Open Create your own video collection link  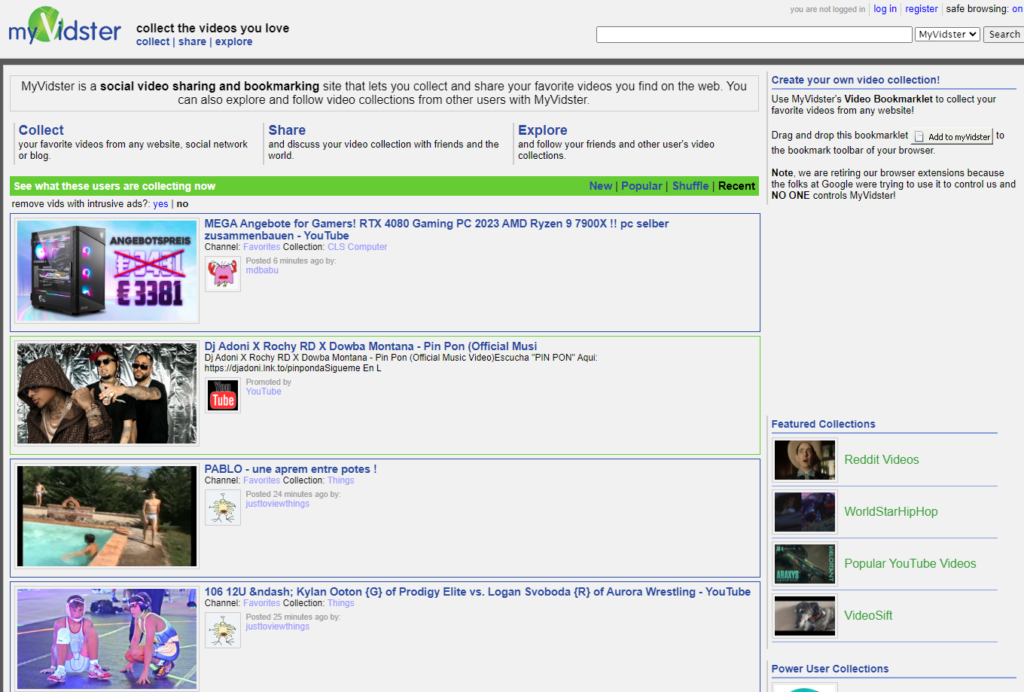pyautogui.click(x=856, y=80)
